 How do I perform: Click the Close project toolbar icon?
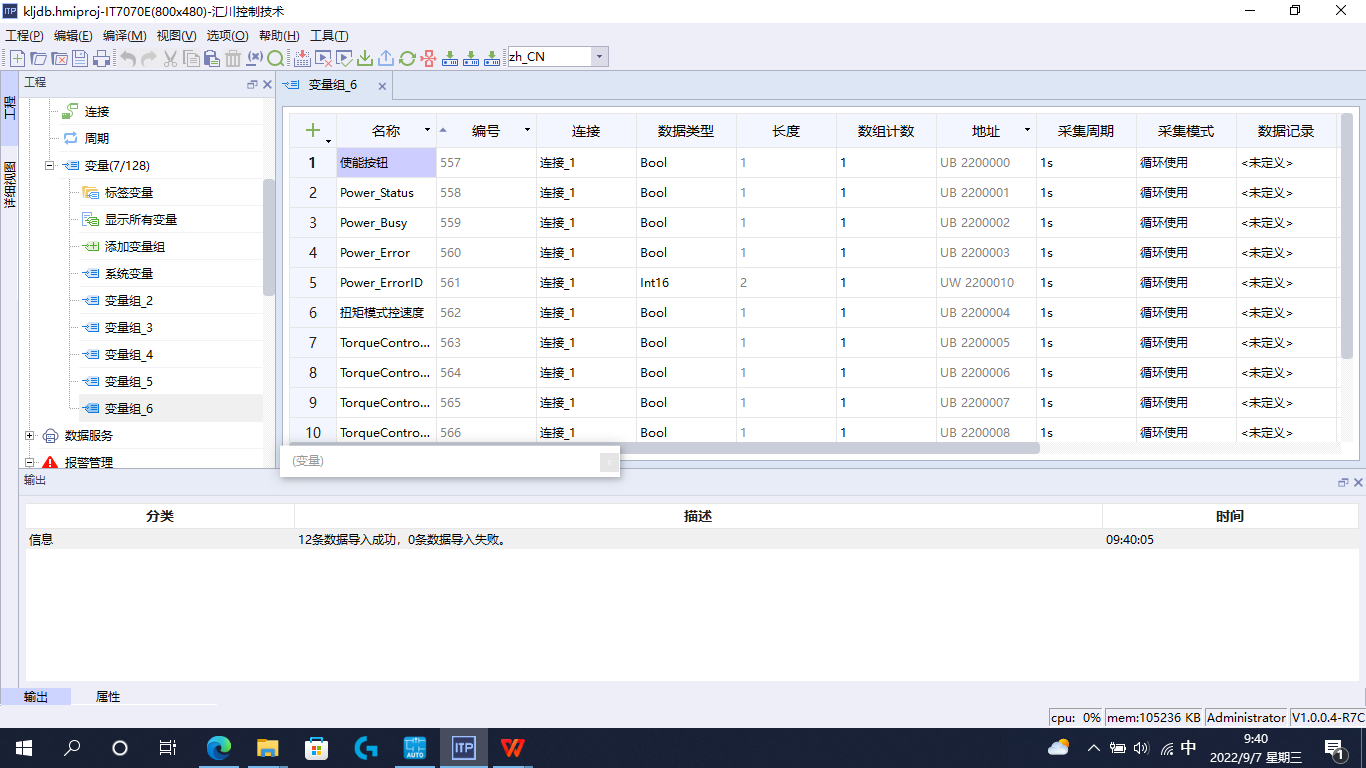(x=60, y=58)
